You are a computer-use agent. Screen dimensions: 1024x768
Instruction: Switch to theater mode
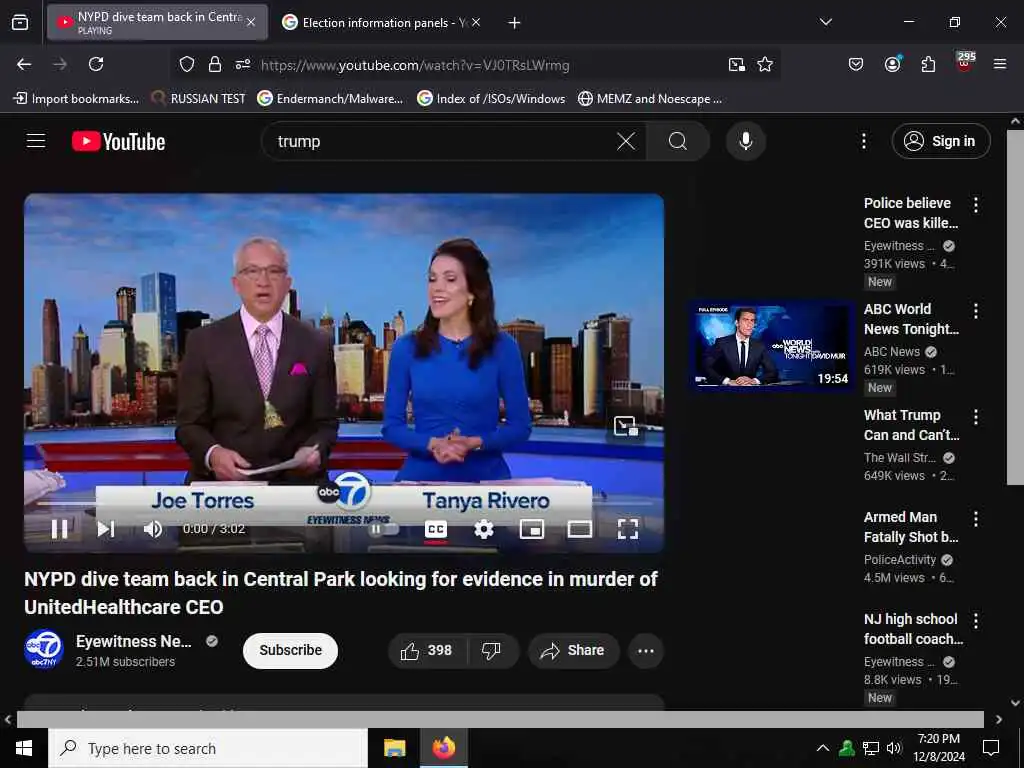tap(579, 529)
